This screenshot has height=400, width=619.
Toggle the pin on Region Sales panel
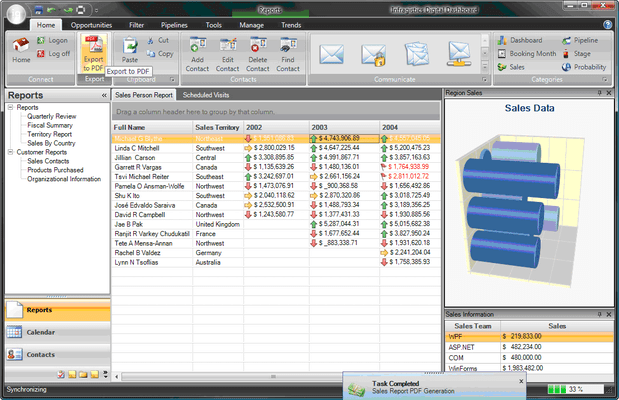[599, 92]
